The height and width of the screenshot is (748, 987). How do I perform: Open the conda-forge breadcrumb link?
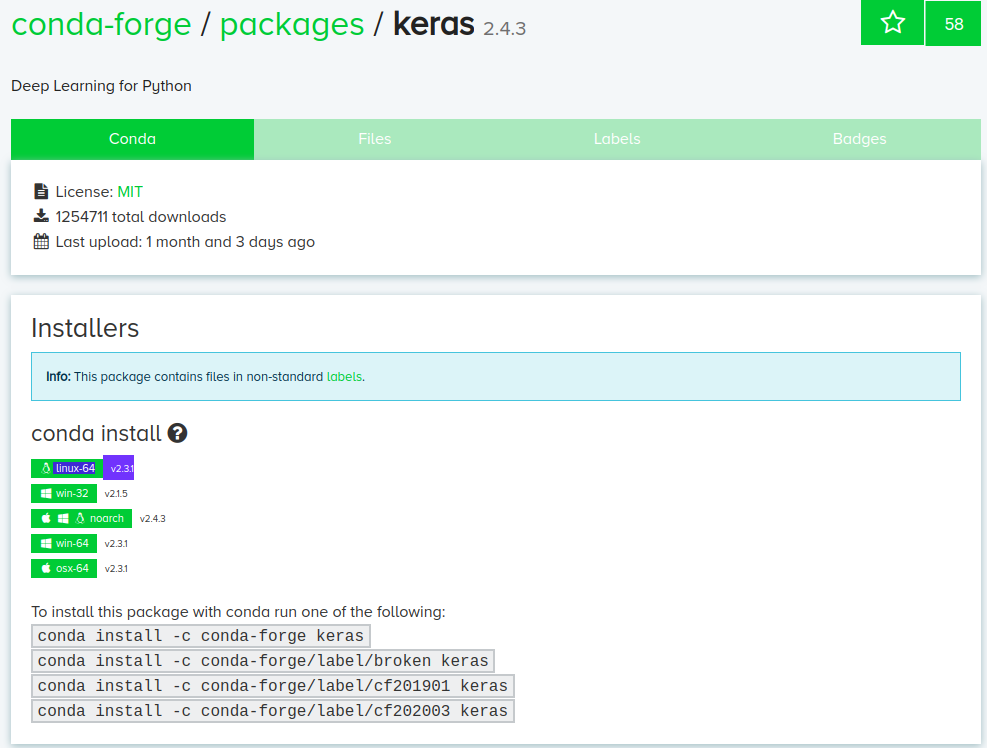point(101,25)
